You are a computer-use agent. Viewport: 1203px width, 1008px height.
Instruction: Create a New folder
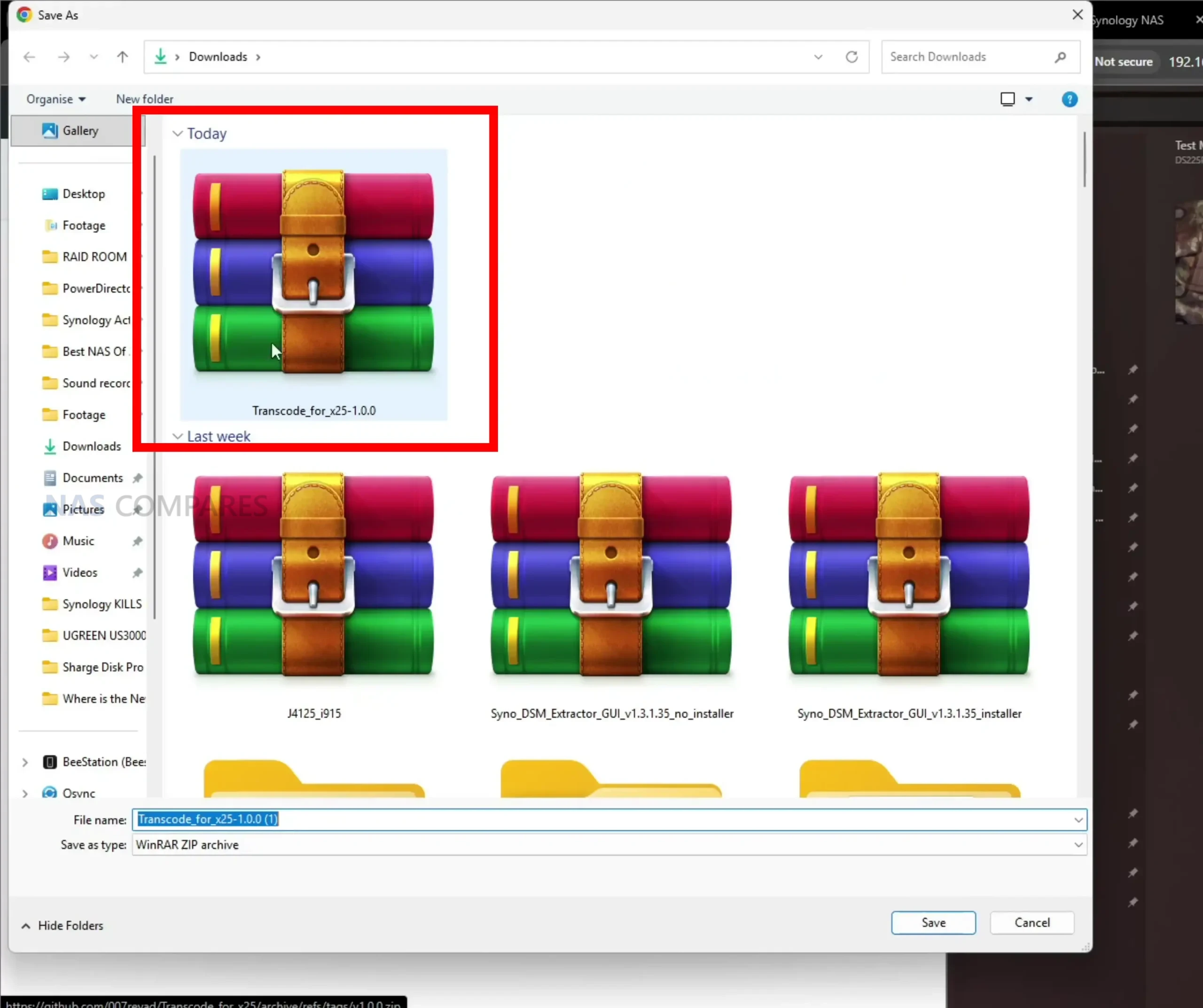[144, 99]
